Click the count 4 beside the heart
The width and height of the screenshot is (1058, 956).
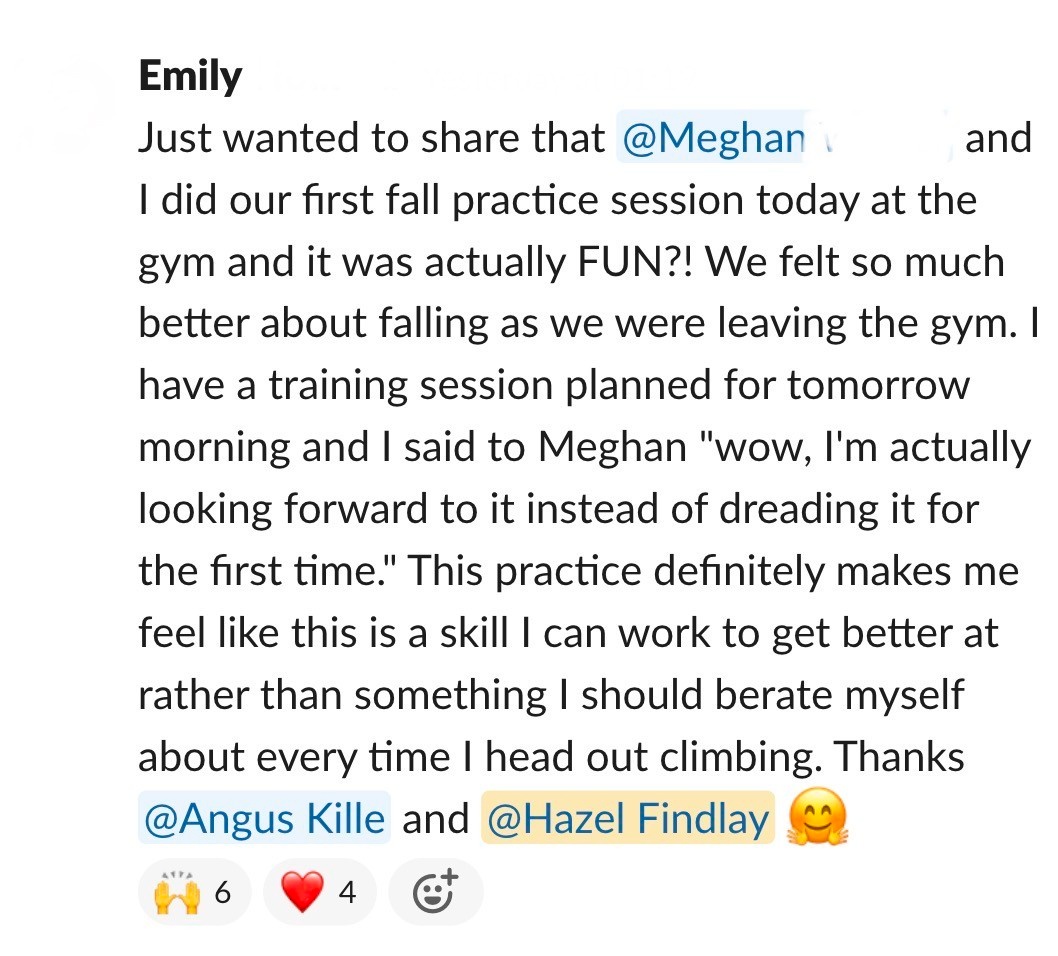click(347, 891)
